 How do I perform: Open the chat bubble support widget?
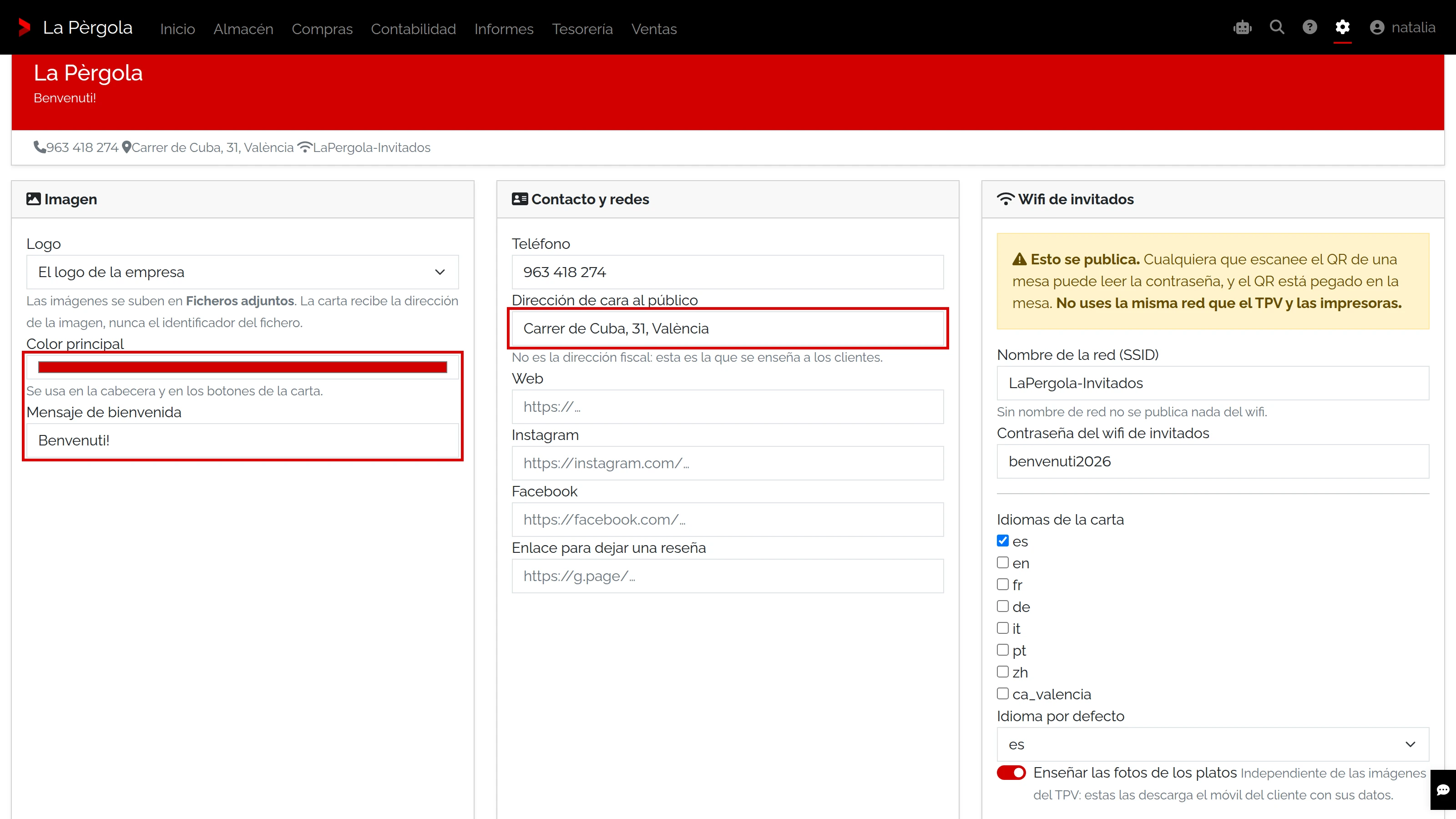[1443, 789]
